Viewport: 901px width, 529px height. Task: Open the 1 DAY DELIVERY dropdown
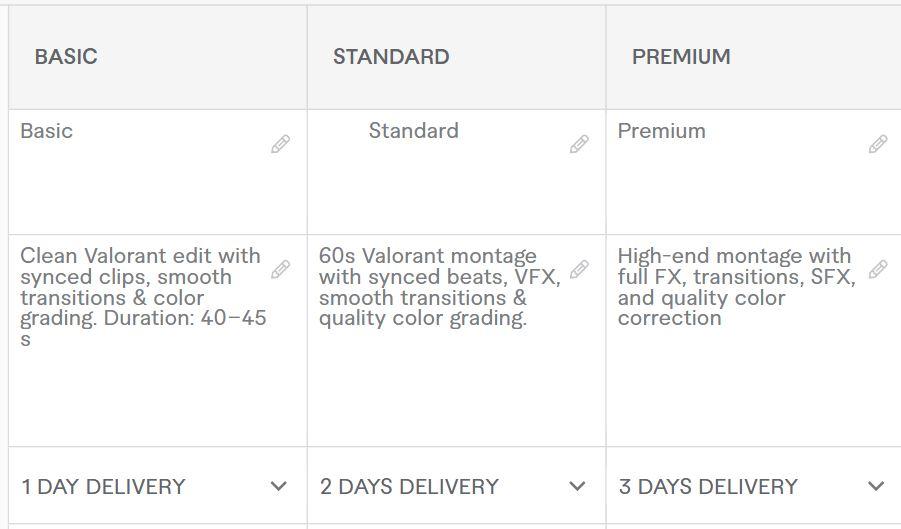150,487
